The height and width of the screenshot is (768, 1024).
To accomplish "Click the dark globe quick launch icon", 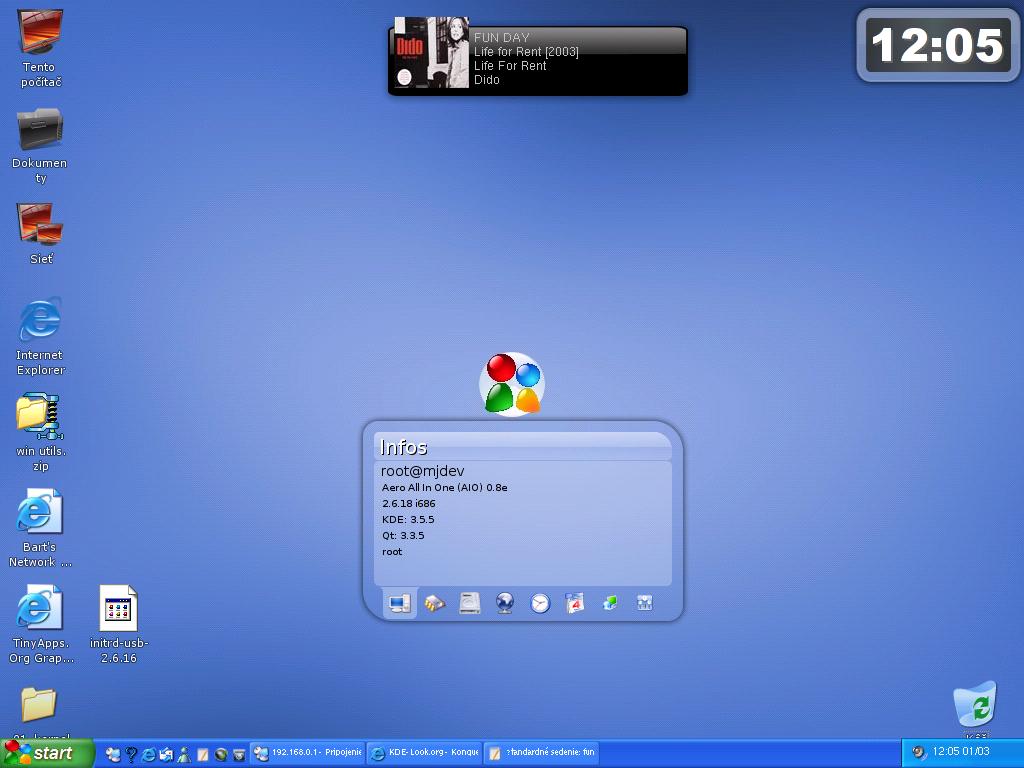I will tap(221, 754).
